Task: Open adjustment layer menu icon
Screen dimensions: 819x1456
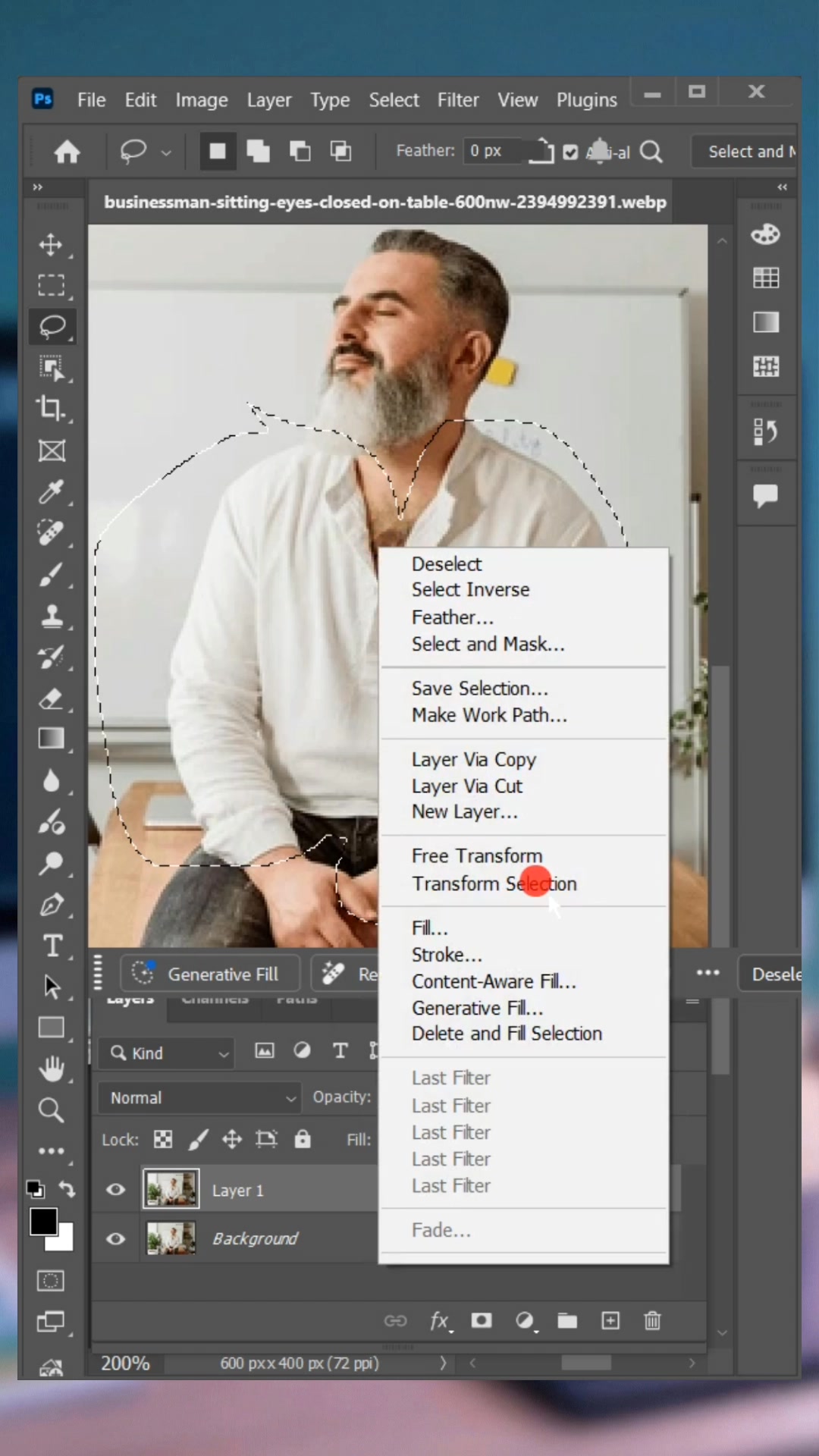Action: [525, 1321]
